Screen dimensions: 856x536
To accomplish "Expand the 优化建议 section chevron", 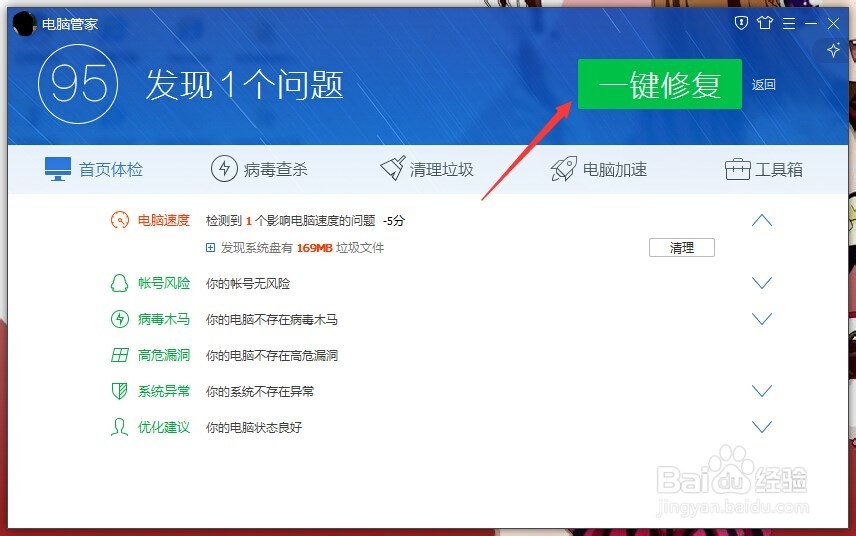I will 762,427.
